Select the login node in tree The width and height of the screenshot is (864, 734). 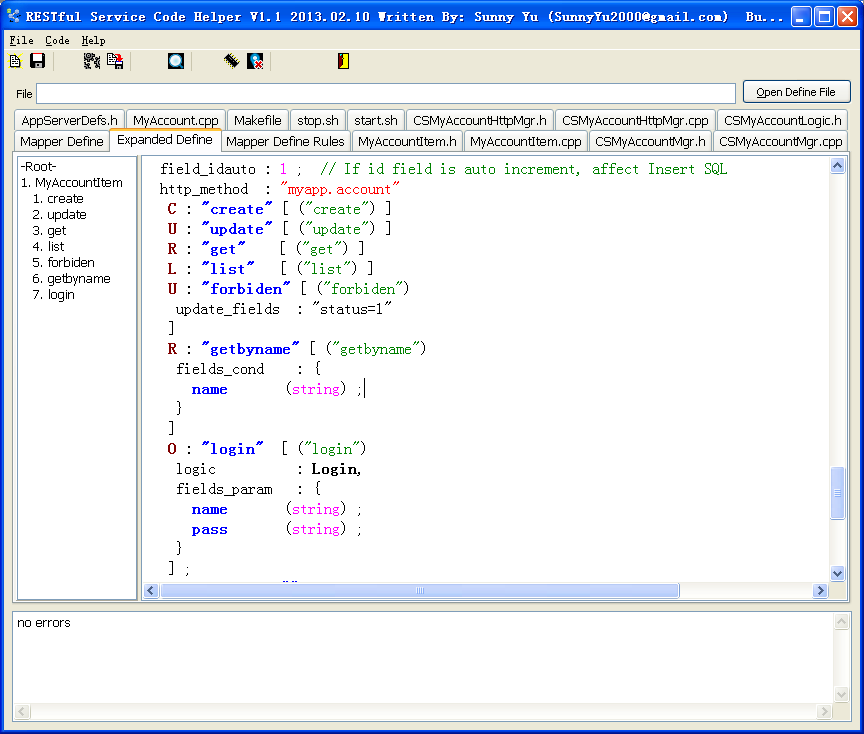click(61, 295)
